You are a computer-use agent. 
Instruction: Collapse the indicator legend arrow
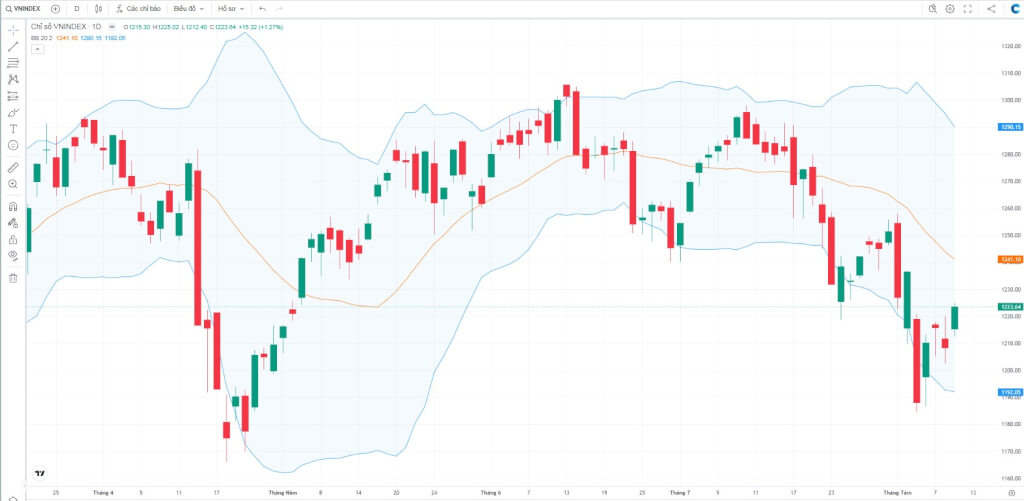click(37, 48)
